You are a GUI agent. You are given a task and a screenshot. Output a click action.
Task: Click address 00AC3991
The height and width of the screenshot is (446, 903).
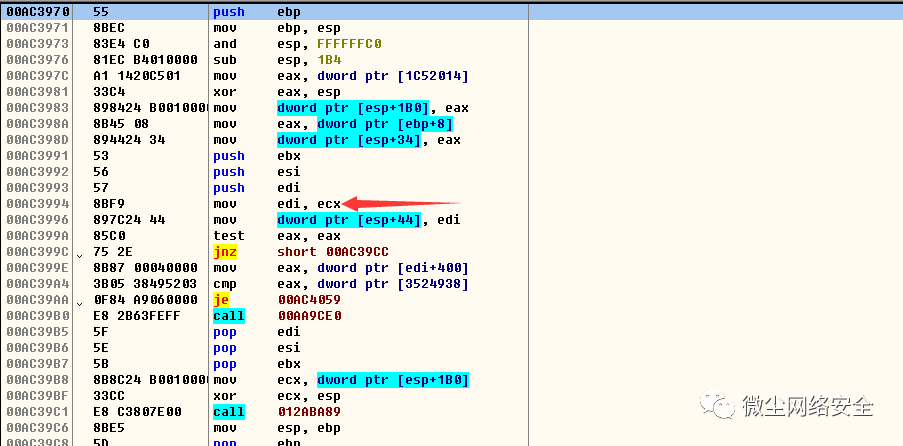(37, 156)
